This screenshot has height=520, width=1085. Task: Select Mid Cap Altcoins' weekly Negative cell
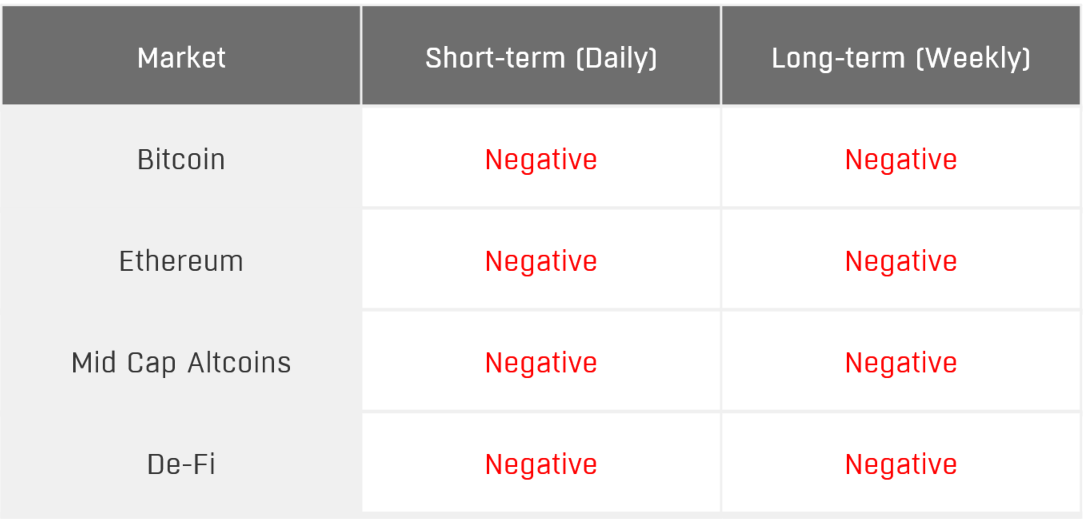[x=901, y=363]
